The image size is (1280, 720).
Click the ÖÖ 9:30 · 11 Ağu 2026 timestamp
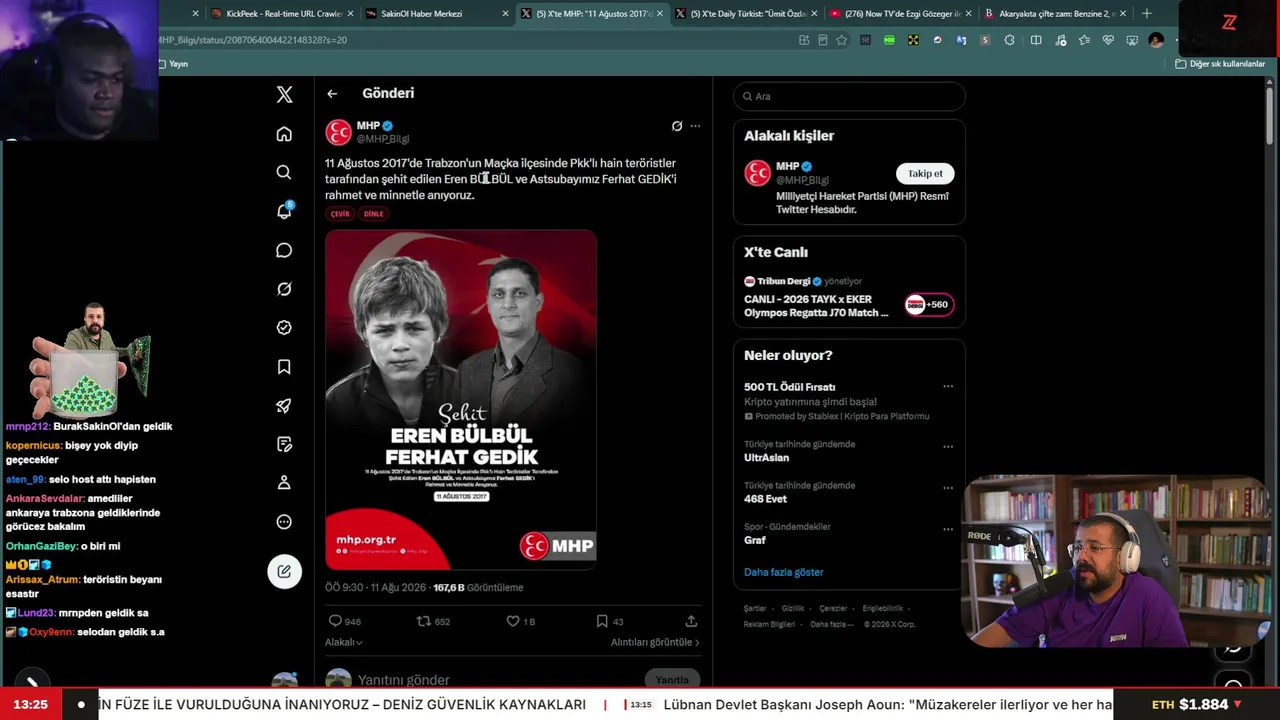375,587
